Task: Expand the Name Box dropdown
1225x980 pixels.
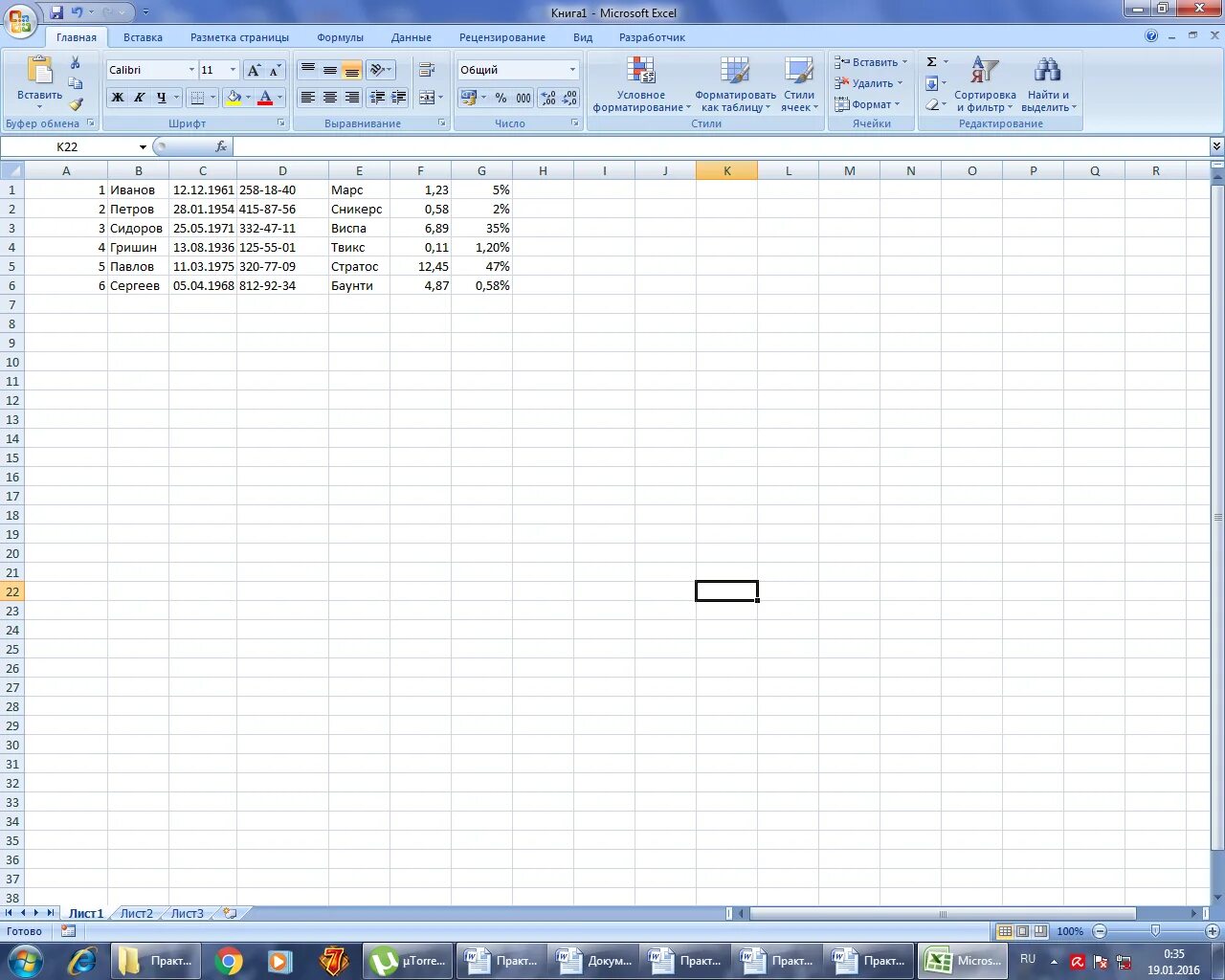Action: pos(143,146)
